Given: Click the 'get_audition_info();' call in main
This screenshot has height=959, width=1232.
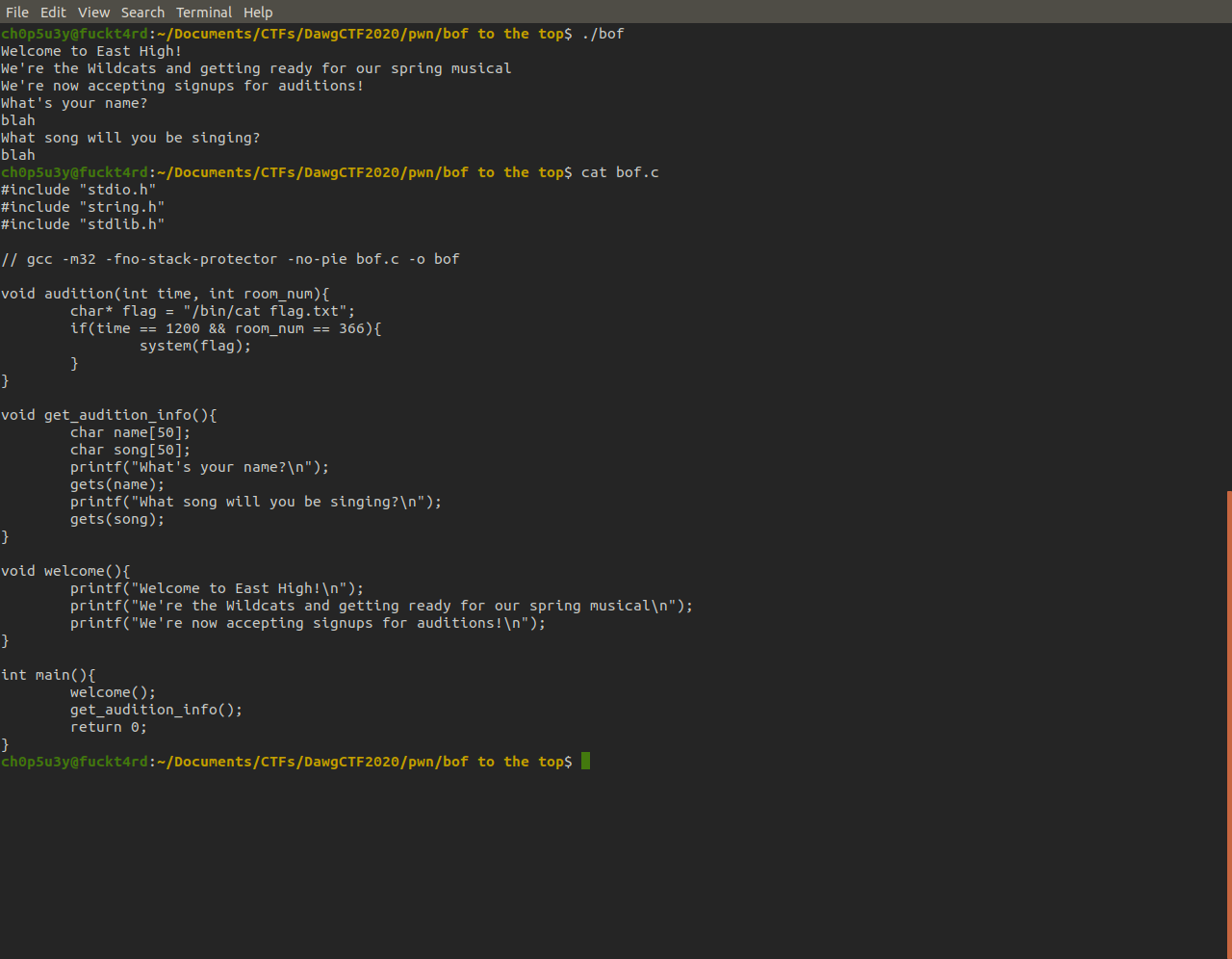Looking at the screenshot, I should coord(156,710).
